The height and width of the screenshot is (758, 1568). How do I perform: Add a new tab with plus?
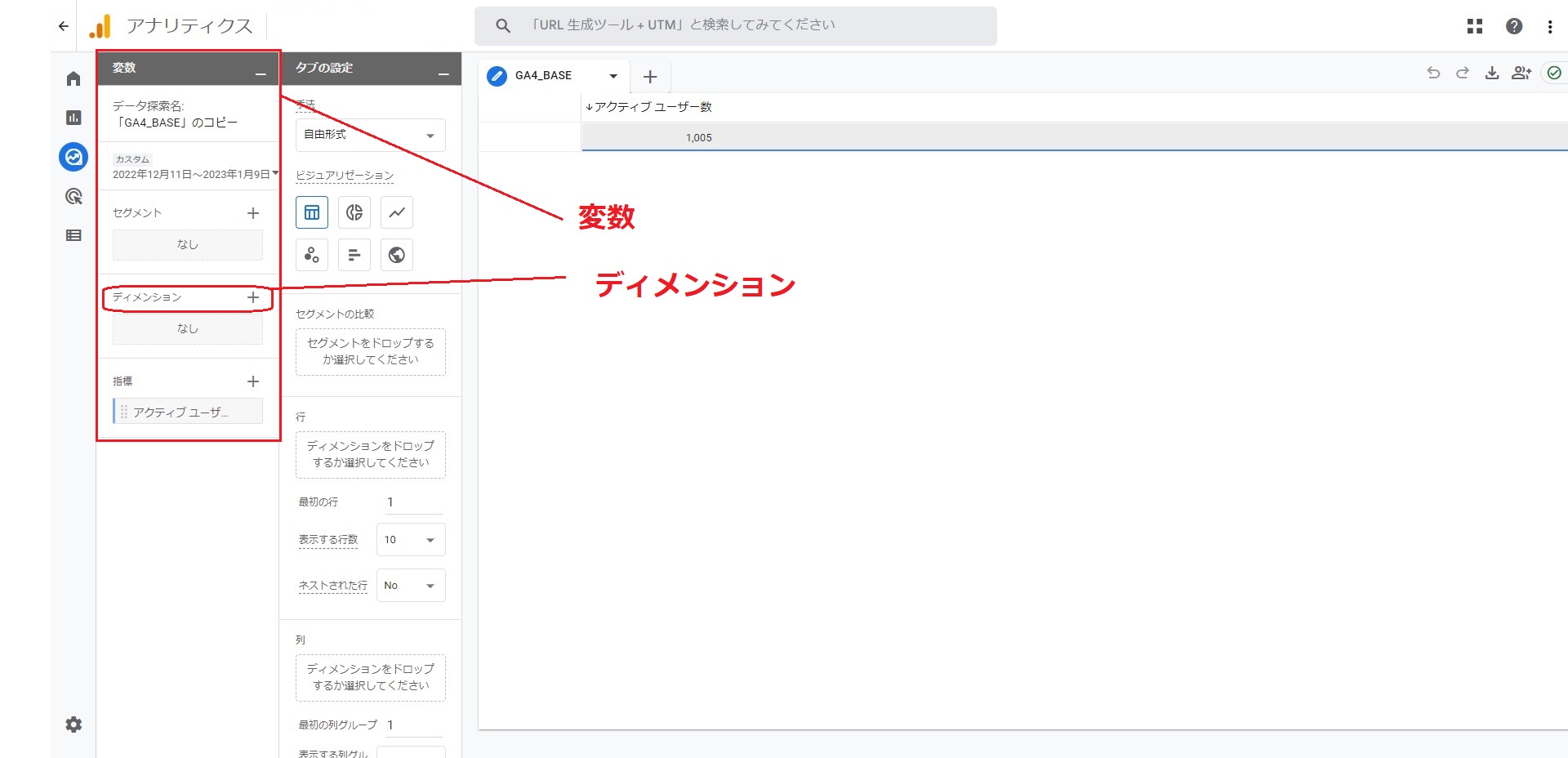click(x=650, y=77)
